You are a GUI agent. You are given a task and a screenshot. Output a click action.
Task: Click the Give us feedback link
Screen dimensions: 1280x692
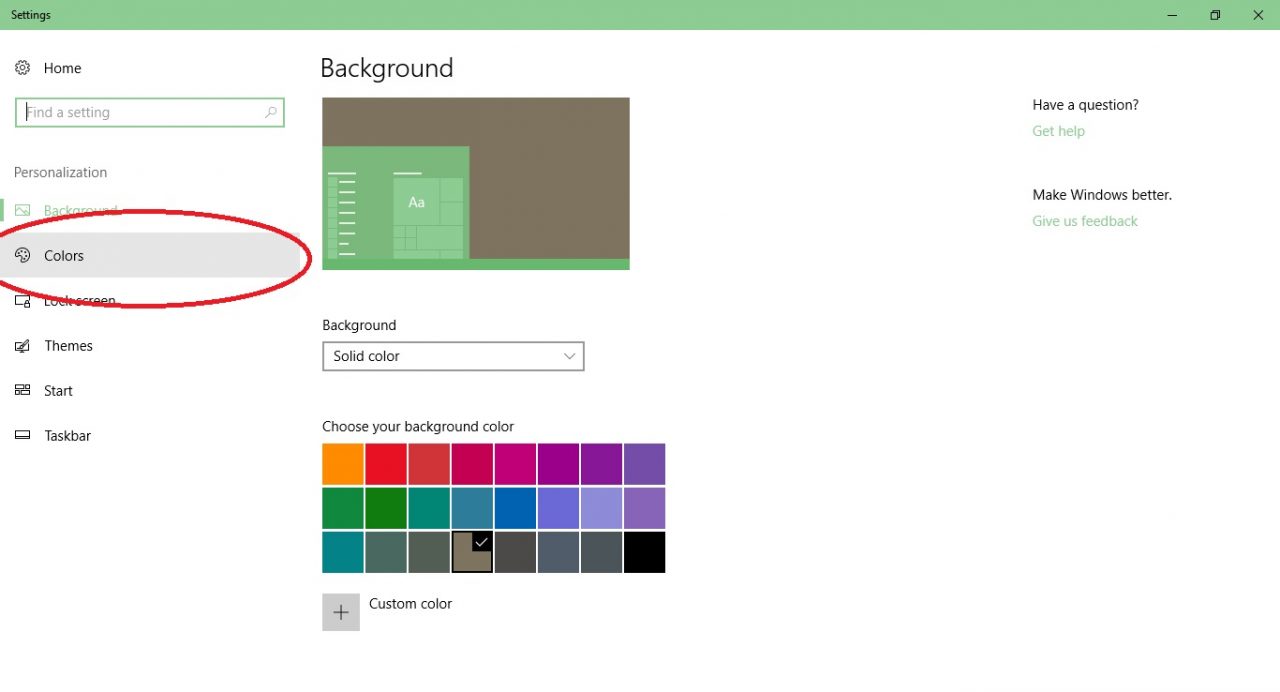[1085, 221]
